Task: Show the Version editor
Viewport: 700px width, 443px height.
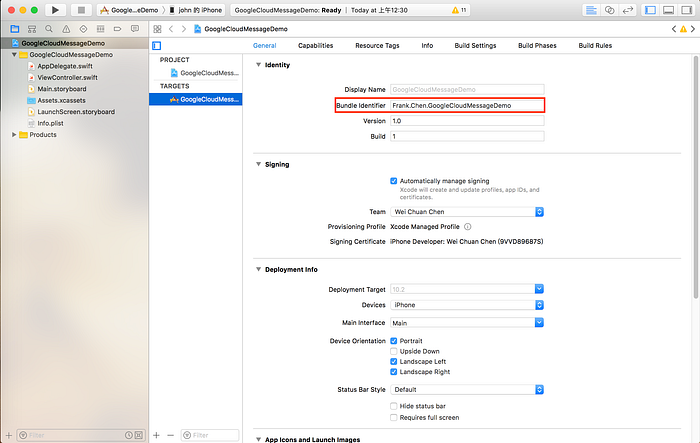Action: pyautogui.click(x=628, y=10)
